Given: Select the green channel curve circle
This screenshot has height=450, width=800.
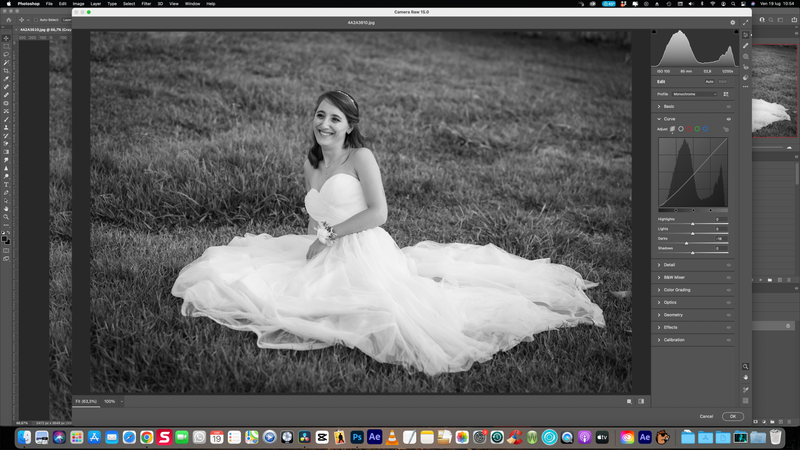Looking at the screenshot, I should [699, 128].
